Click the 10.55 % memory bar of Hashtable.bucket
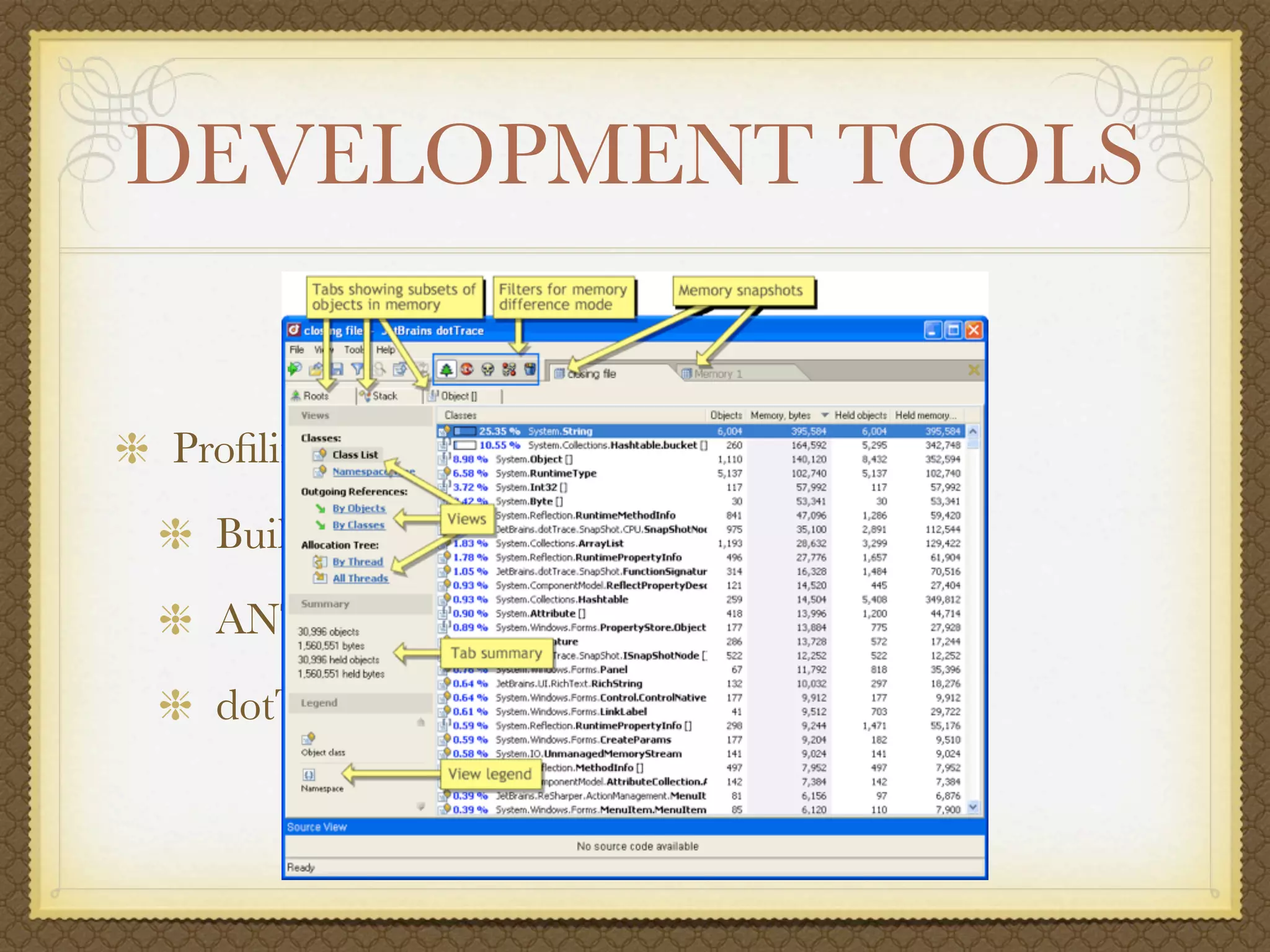This screenshot has width=1270, height=952. click(x=464, y=445)
